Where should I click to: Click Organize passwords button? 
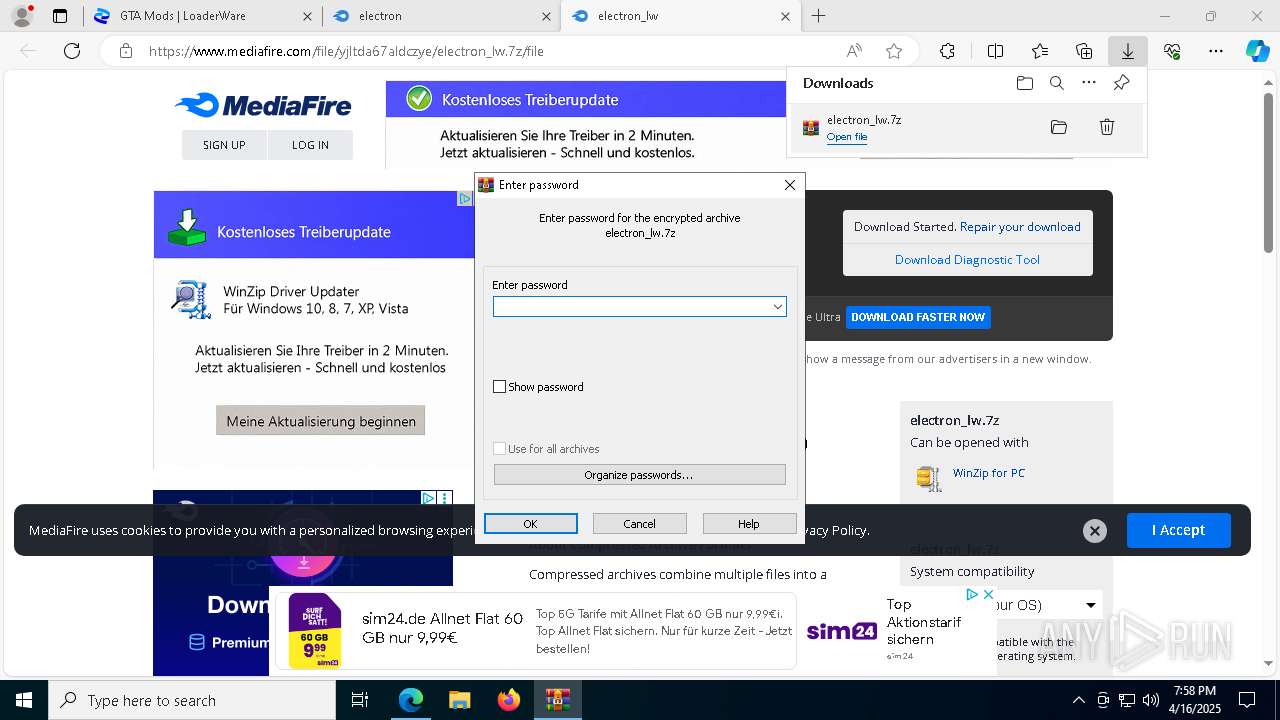pyautogui.click(x=639, y=475)
